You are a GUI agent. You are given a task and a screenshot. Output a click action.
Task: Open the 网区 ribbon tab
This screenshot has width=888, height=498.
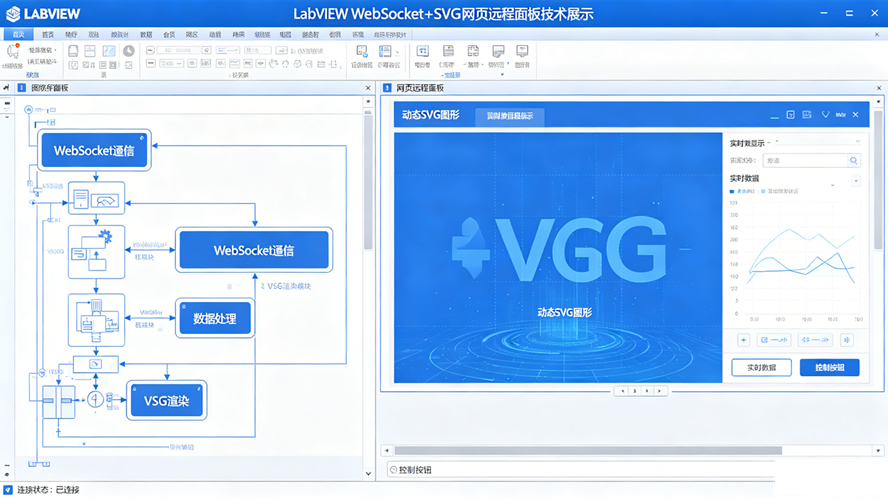192,35
